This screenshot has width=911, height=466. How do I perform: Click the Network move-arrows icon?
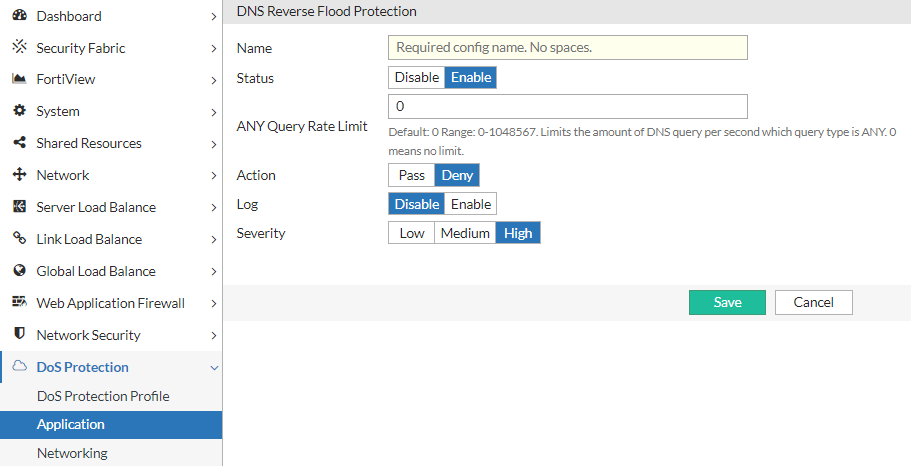[18, 175]
